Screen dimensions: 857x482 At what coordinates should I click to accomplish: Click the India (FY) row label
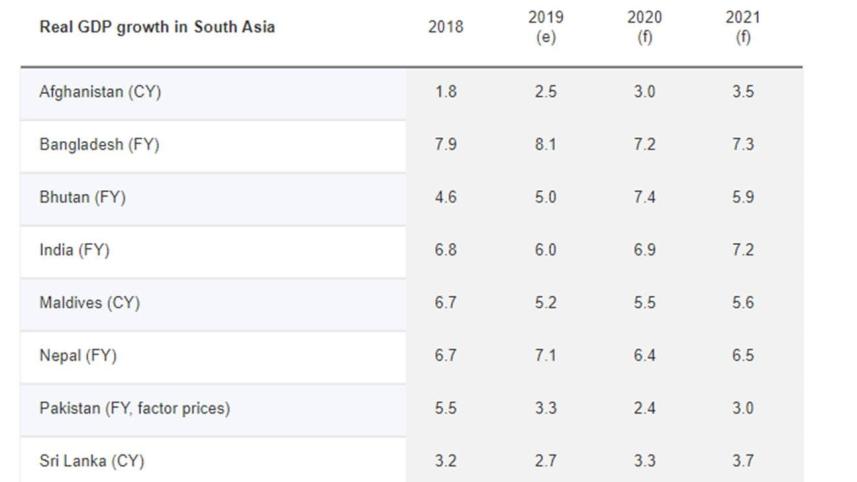74,250
